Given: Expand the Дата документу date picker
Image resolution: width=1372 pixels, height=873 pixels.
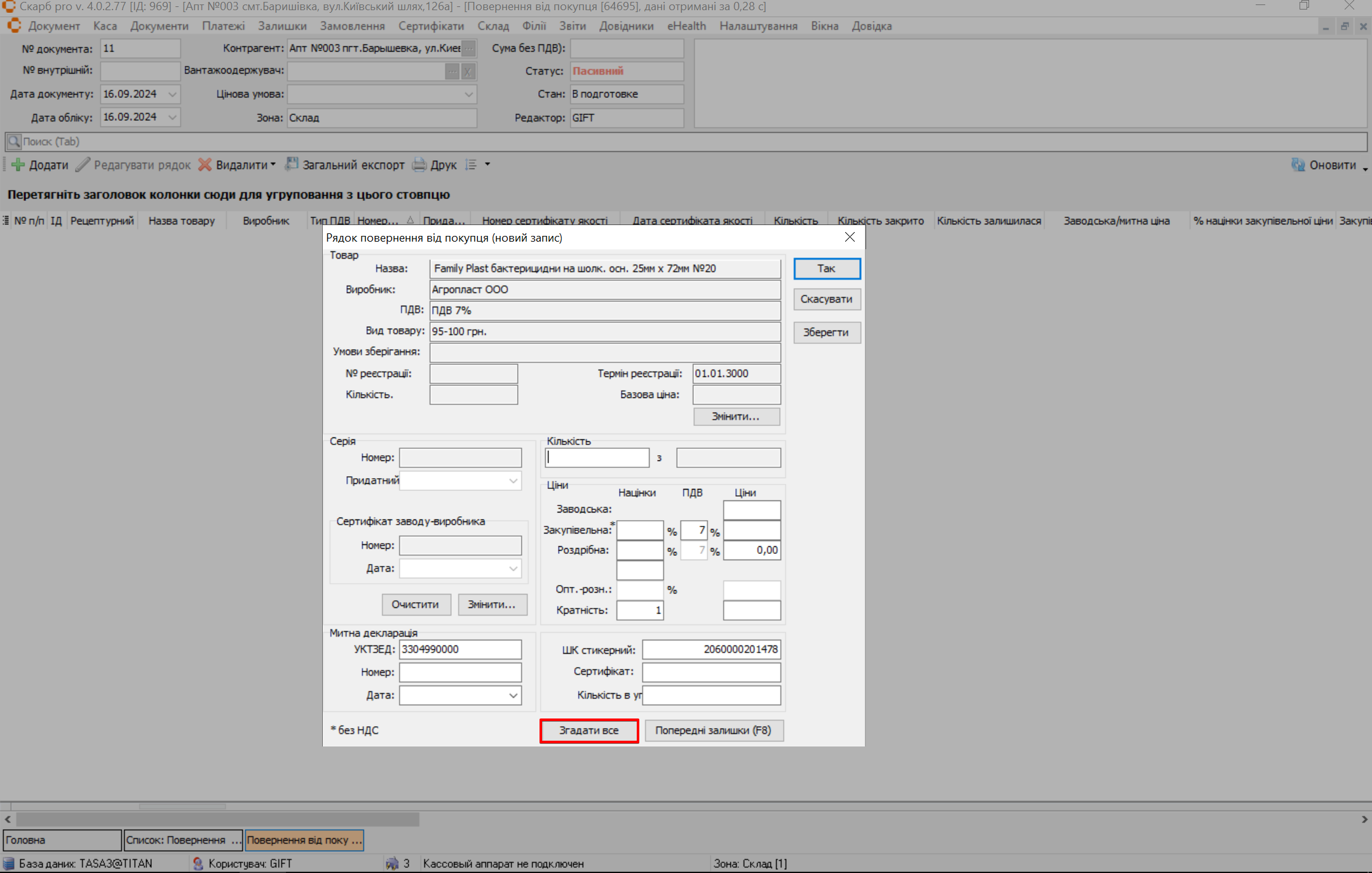Looking at the screenshot, I should coord(172,94).
